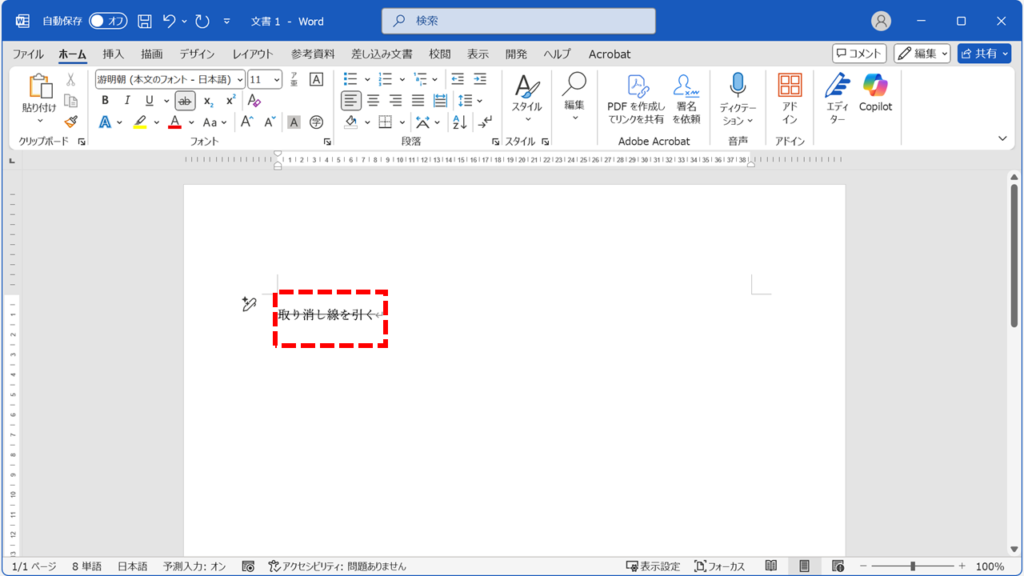Toggle italic formatting
This screenshot has width=1024, height=576.
pos(127,101)
